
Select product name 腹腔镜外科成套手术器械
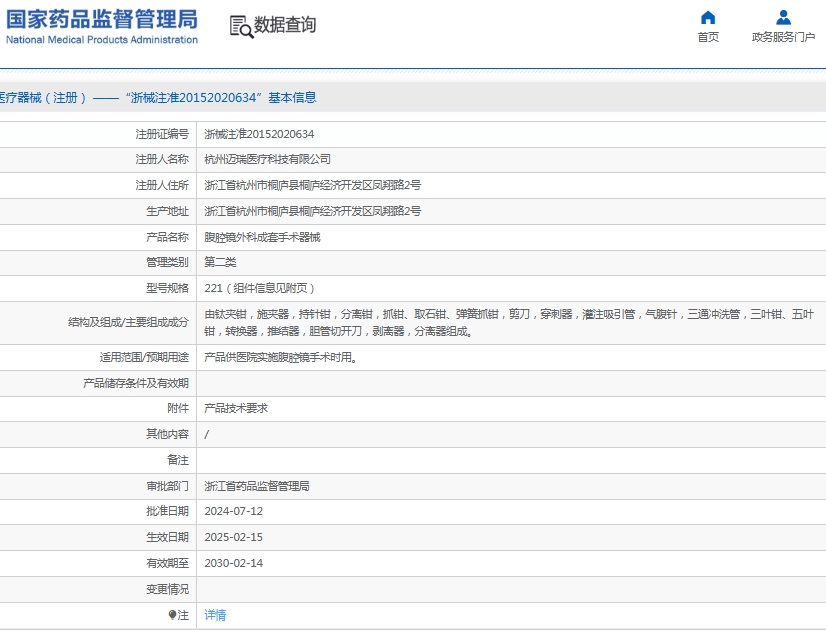(x=262, y=237)
